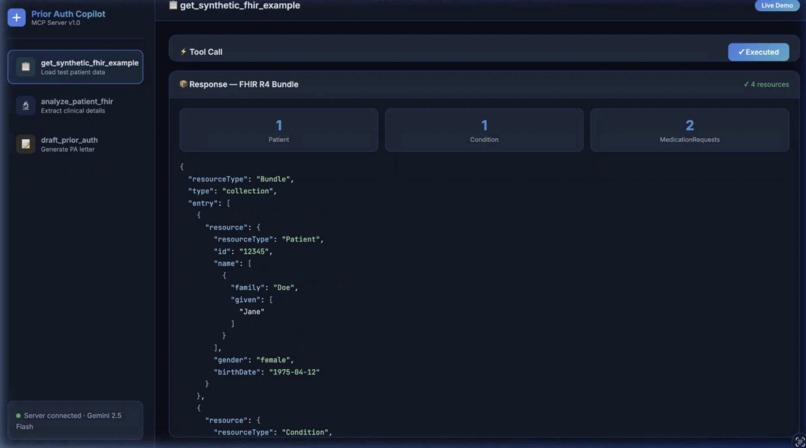
Task: Click the "resourceType": "Patient" line
Action: [x=269, y=239]
